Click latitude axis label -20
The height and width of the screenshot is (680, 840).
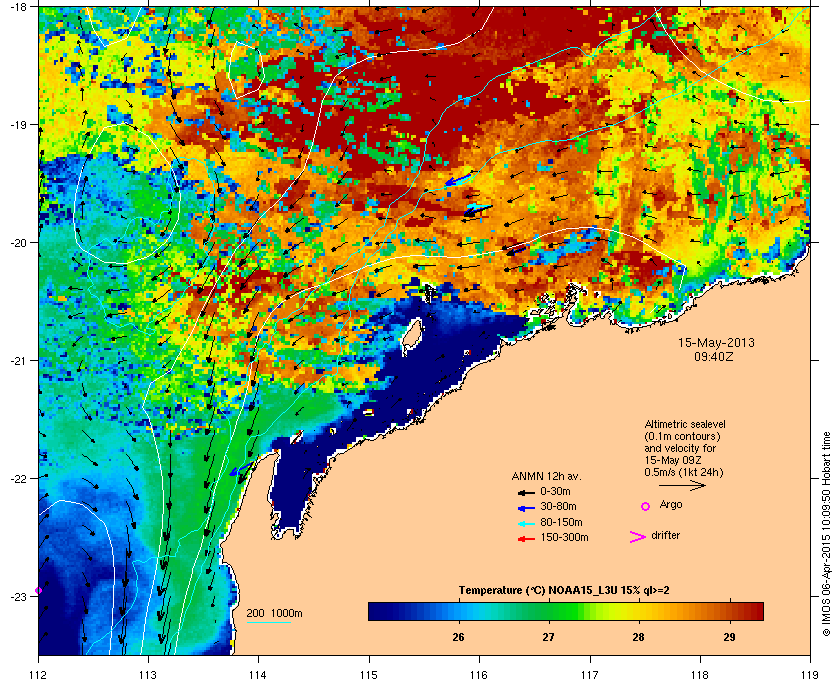pos(19,242)
